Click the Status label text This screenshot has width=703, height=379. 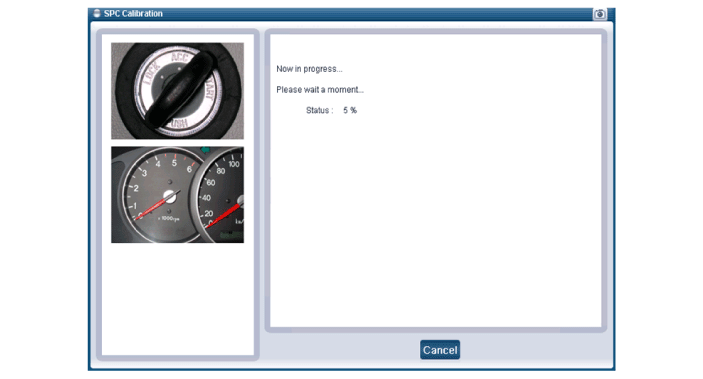pyautogui.click(x=319, y=110)
